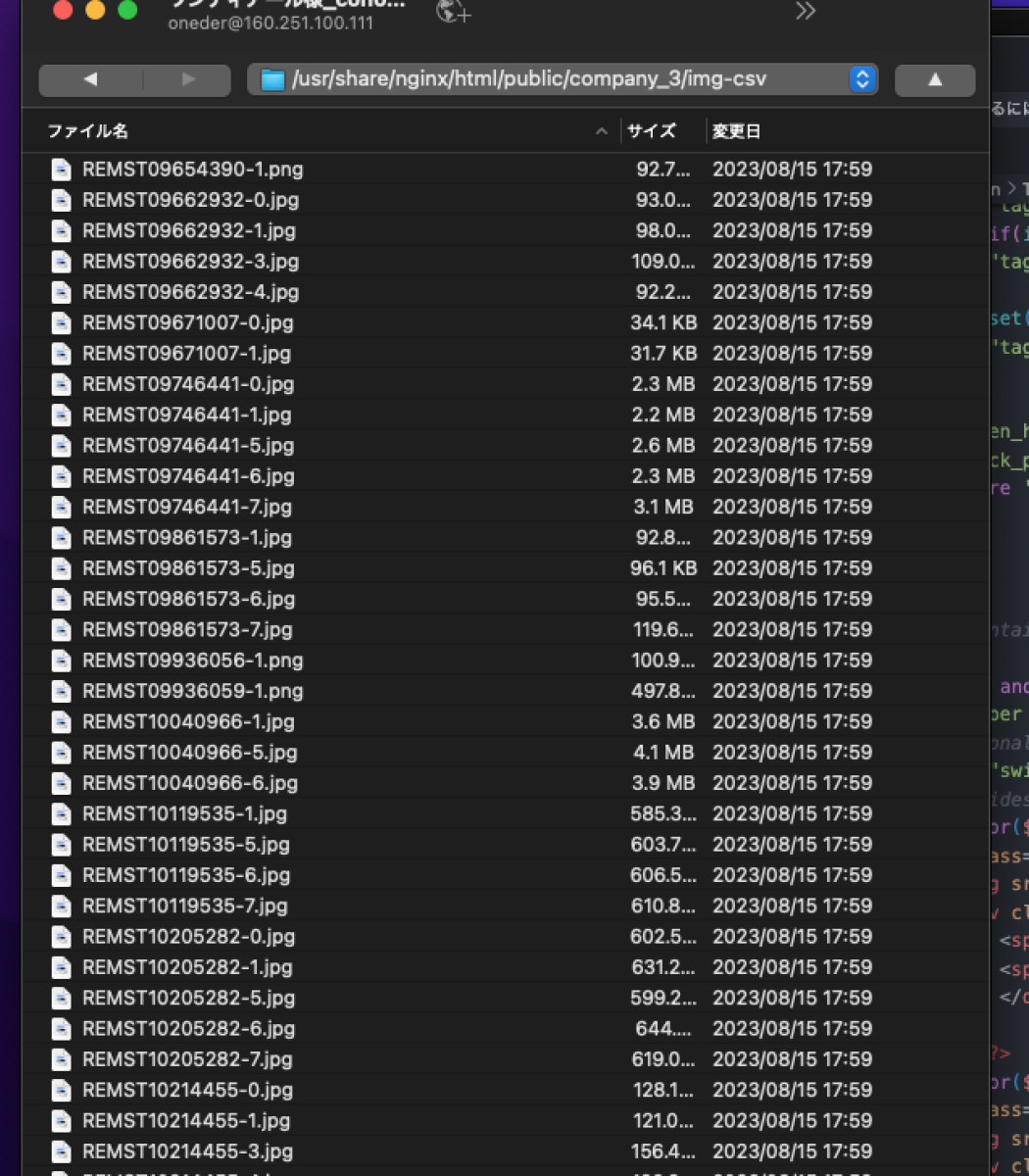This screenshot has height=1176, width=1029.
Task: Click the file icon of REMST10040966-5.jpg
Action: point(62,753)
